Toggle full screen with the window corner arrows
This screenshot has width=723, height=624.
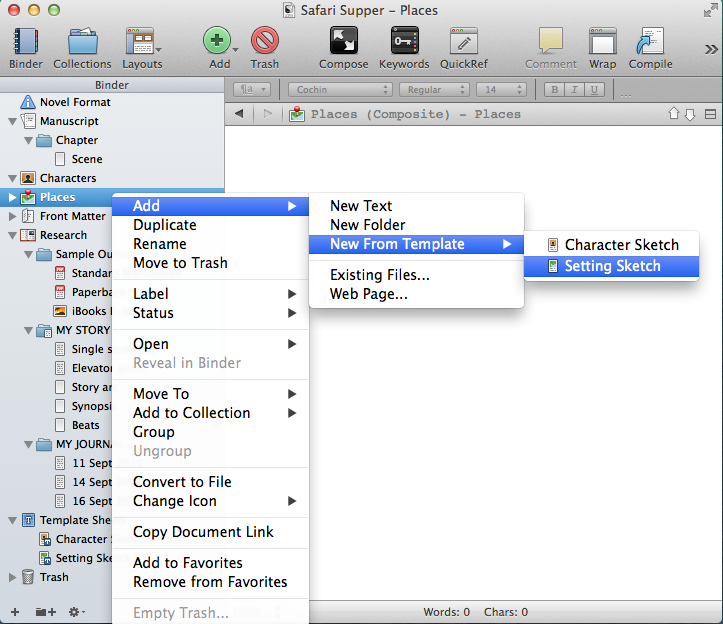(710, 10)
